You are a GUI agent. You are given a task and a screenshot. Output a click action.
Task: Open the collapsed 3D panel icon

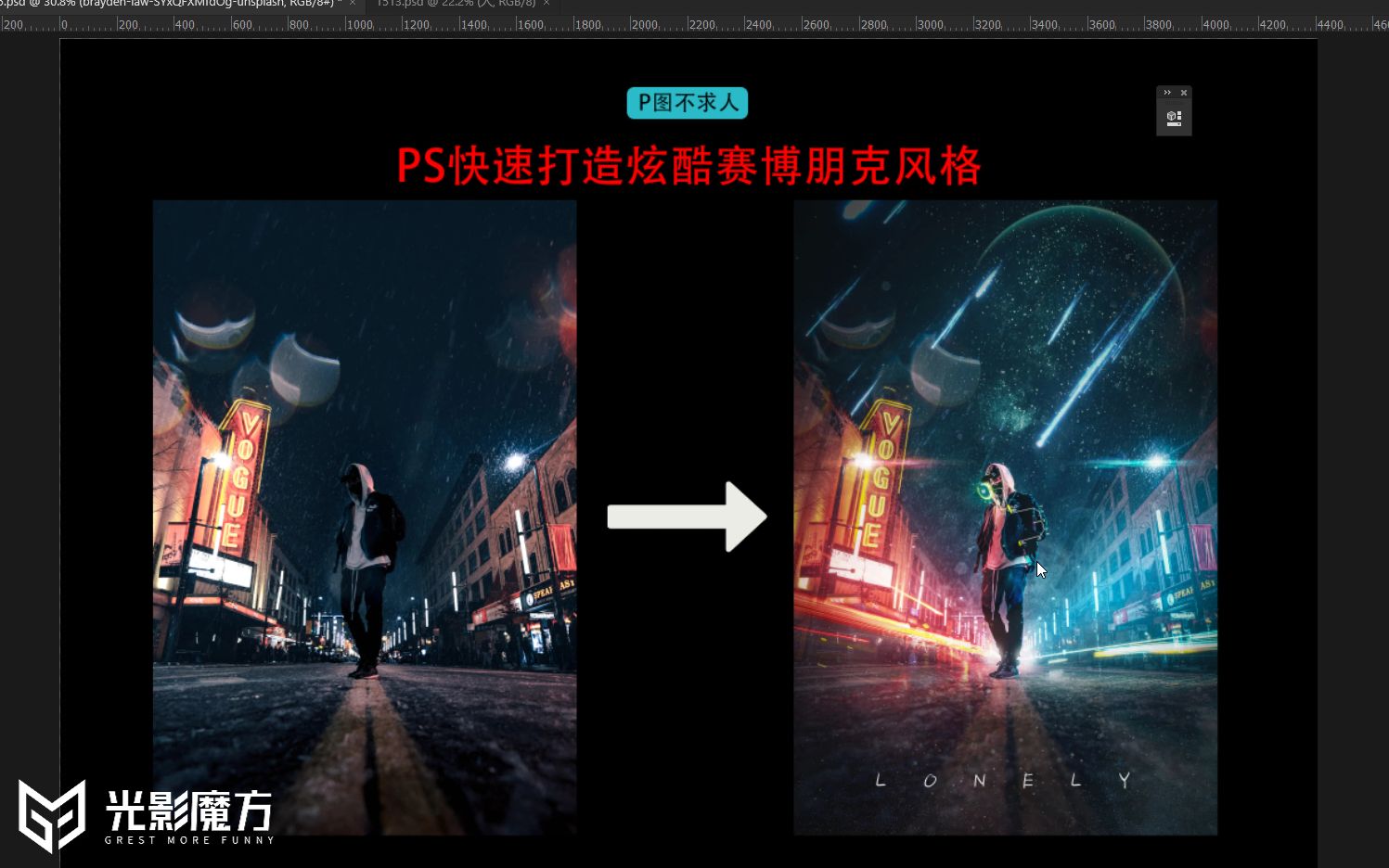coord(1174,118)
